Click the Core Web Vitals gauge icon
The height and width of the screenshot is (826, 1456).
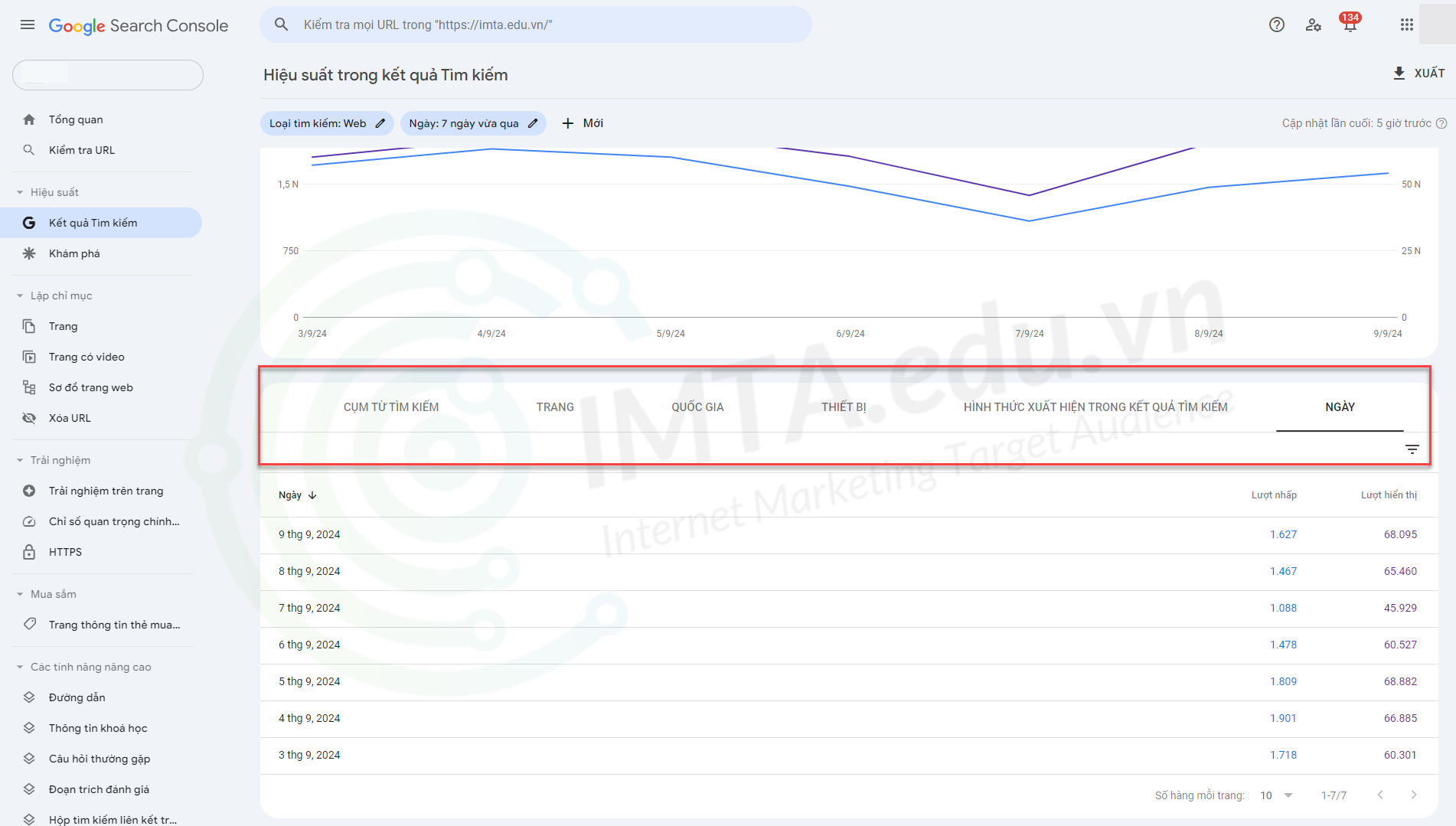click(29, 521)
